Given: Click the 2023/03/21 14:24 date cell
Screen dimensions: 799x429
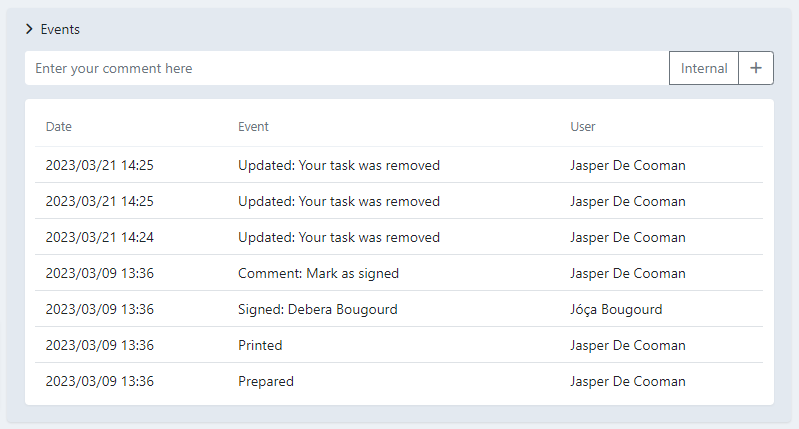Looking at the screenshot, I should tap(99, 237).
